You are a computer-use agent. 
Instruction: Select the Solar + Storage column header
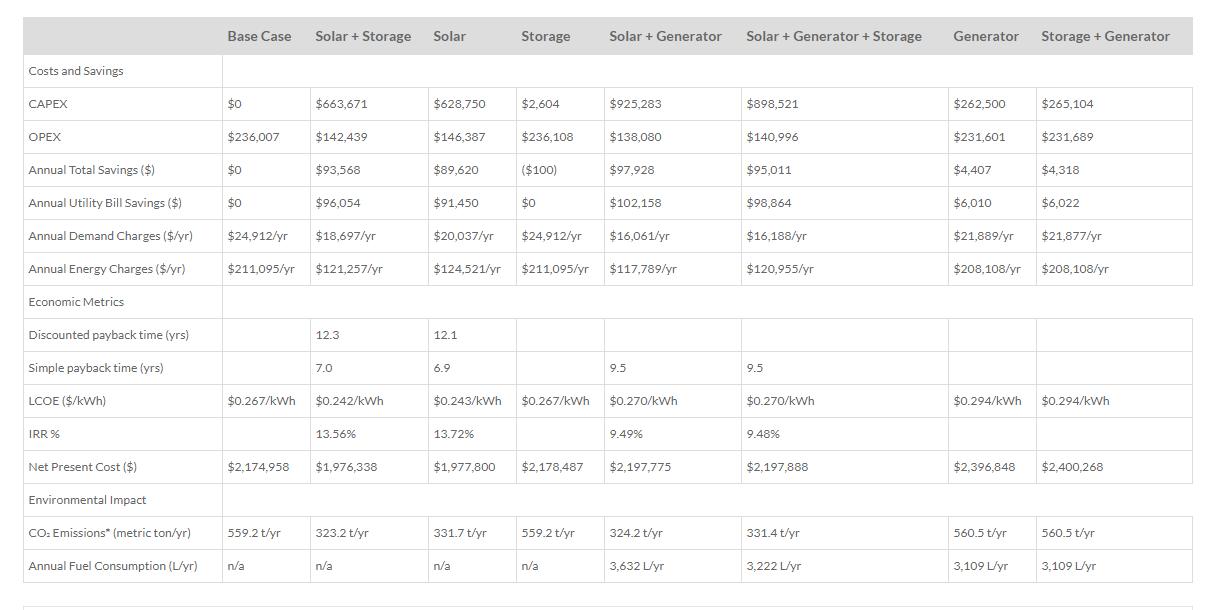361,36
